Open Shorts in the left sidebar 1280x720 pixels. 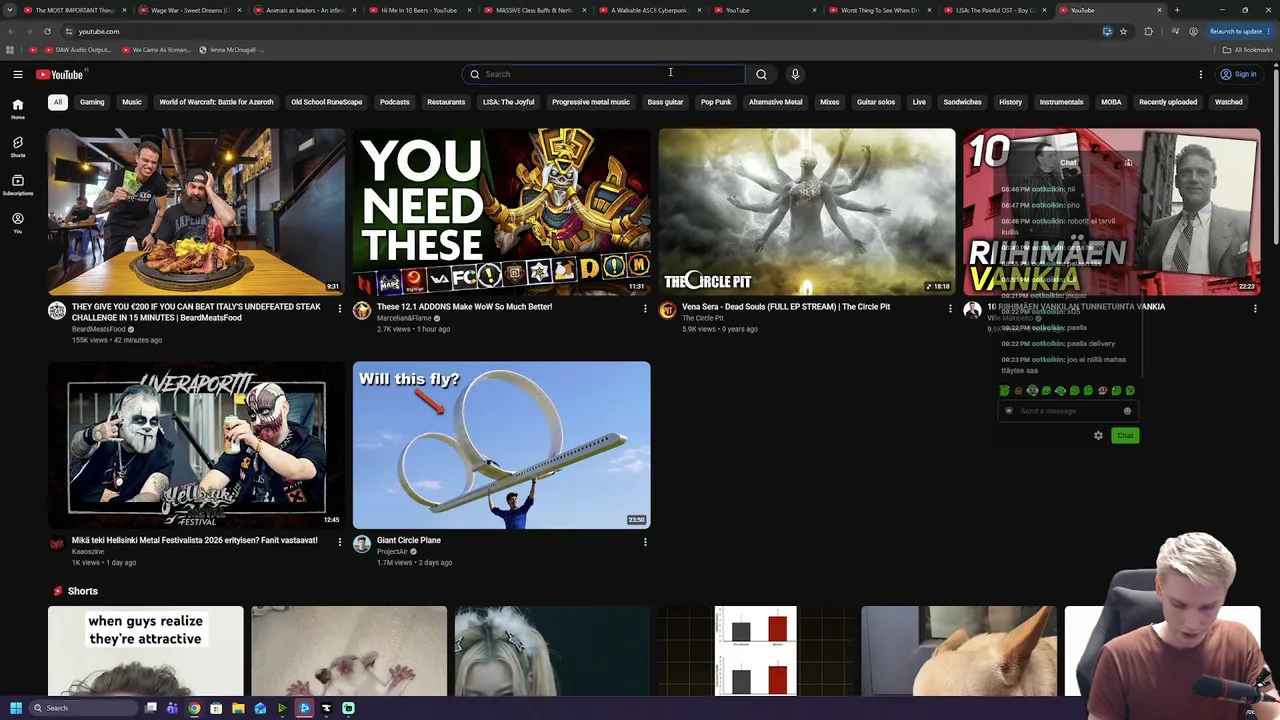click(18, 147)
